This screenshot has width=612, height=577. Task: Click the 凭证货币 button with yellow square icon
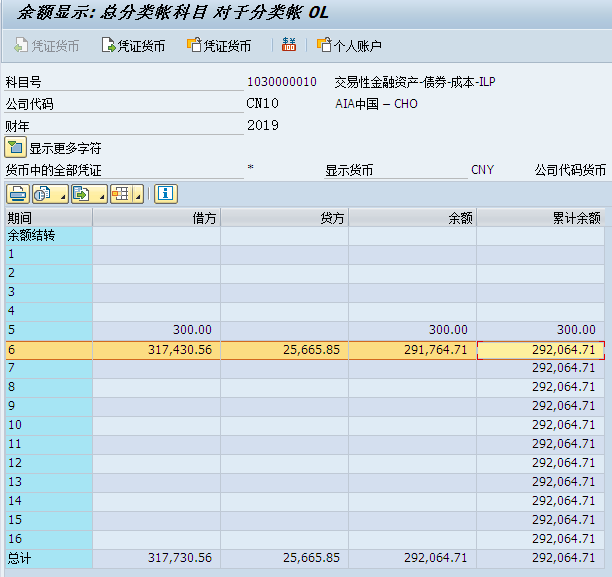pyautogui.click(x=219, y=46)
